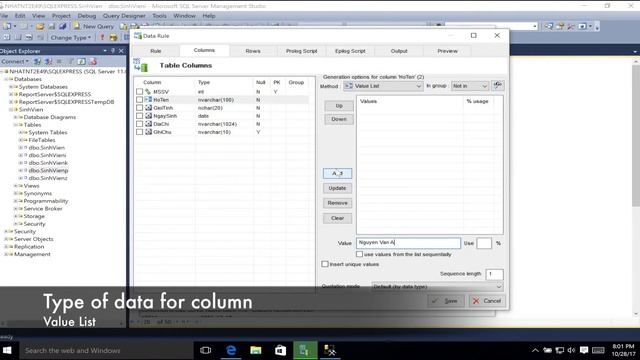
Task: Click the Up button
Action: [339, 106]
